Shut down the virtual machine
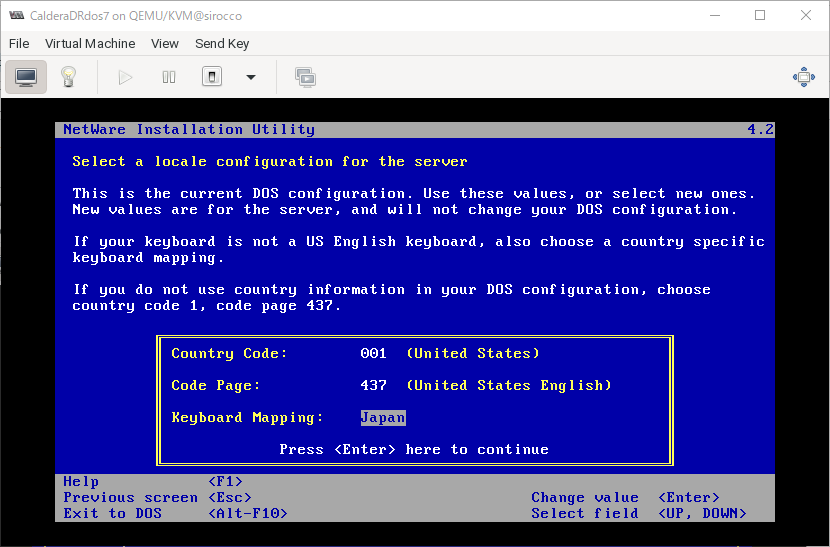The image size is (830, 547). (212, 77)
